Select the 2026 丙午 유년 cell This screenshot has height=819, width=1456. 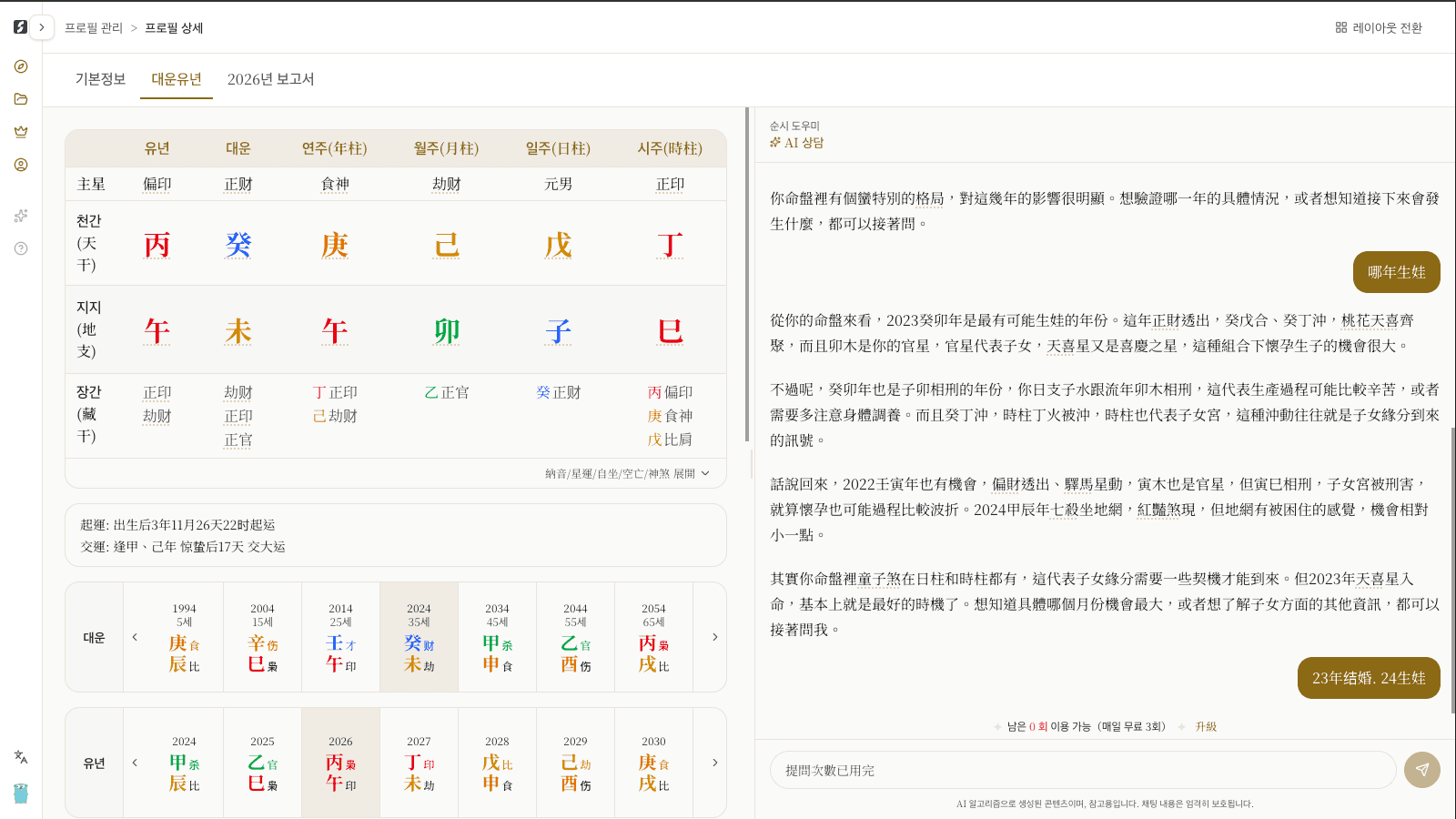click(x=341, y=763)
